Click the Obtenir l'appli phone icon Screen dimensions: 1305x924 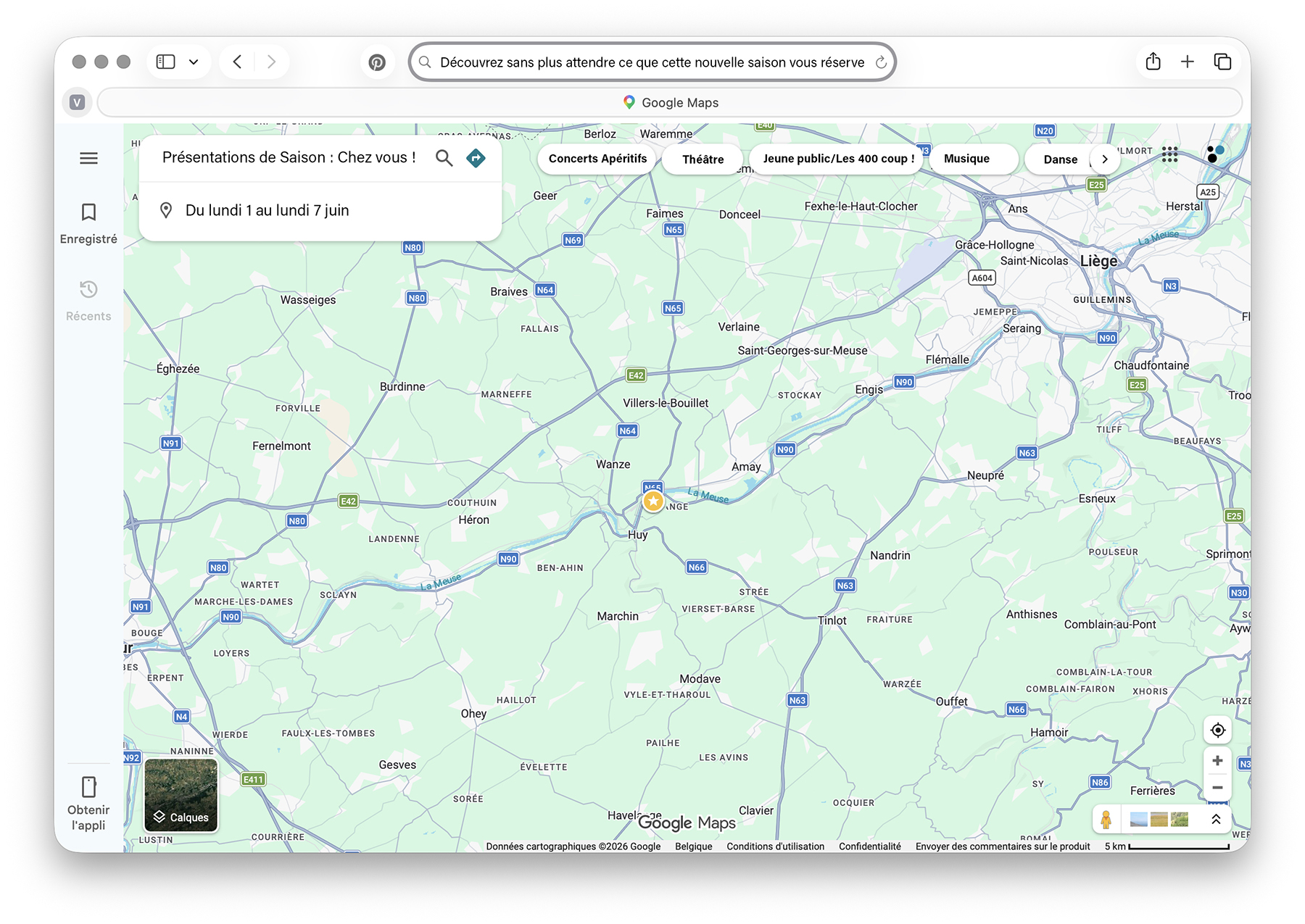(88, 787)
